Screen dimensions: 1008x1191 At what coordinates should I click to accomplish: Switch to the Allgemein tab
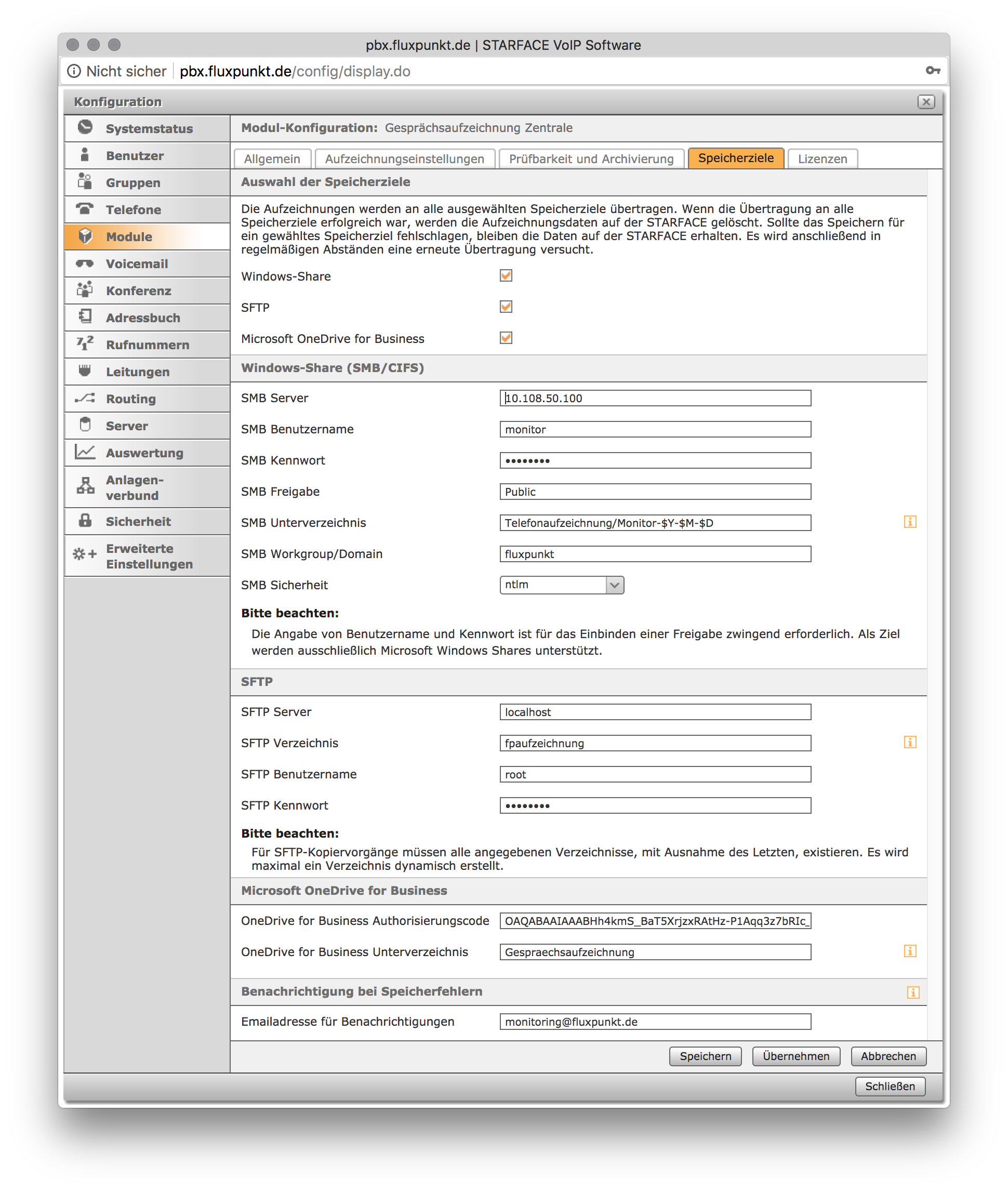click(x=272, y=159)
